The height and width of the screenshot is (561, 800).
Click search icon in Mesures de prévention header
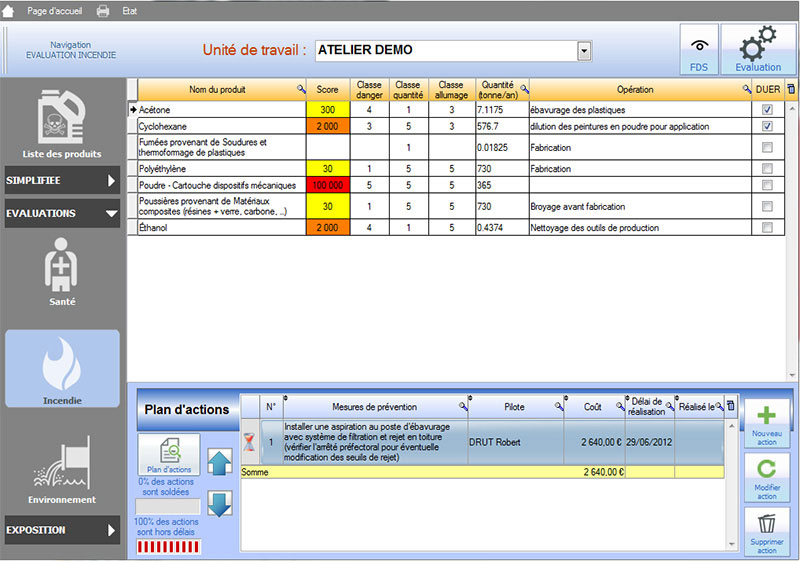[463, 406]
